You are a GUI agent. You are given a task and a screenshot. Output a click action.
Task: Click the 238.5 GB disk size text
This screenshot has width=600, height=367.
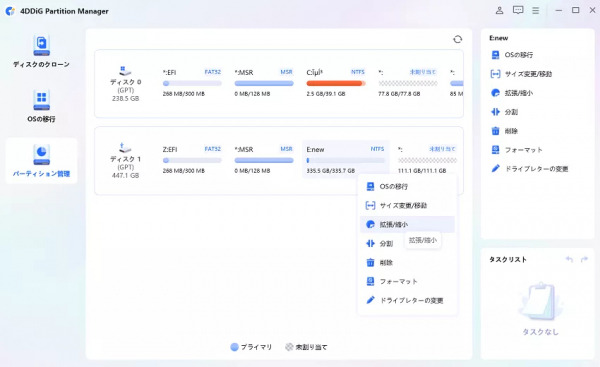(x=125, y=98)
